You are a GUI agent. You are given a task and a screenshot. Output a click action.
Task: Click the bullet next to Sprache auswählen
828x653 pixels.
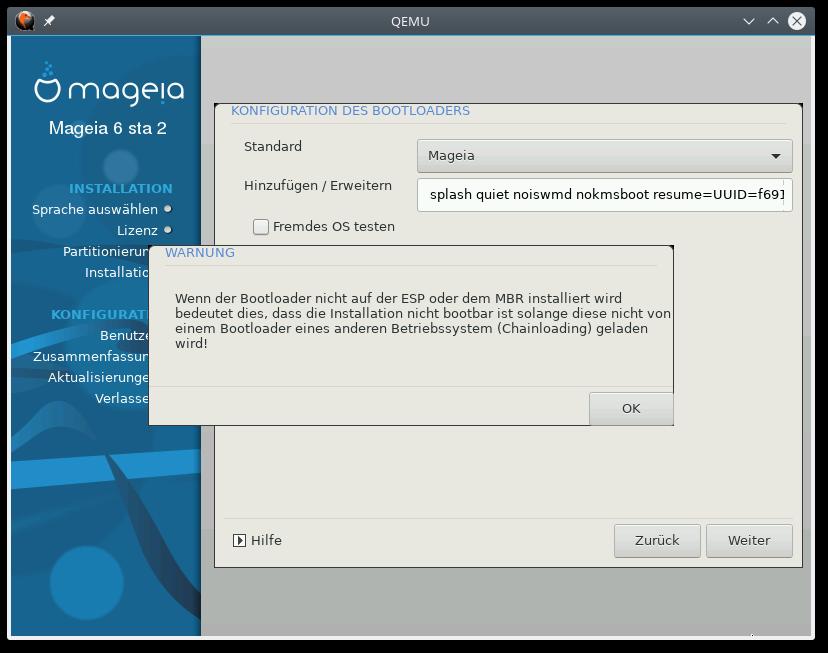168,209
